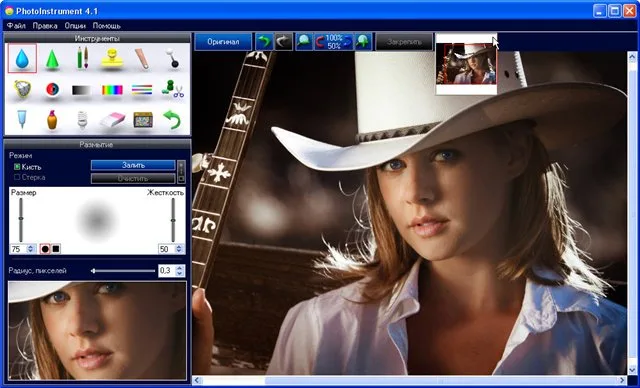The image size is (640, 388).
Task: Open the Помощь menu
Action: click(x=107, y=25)
